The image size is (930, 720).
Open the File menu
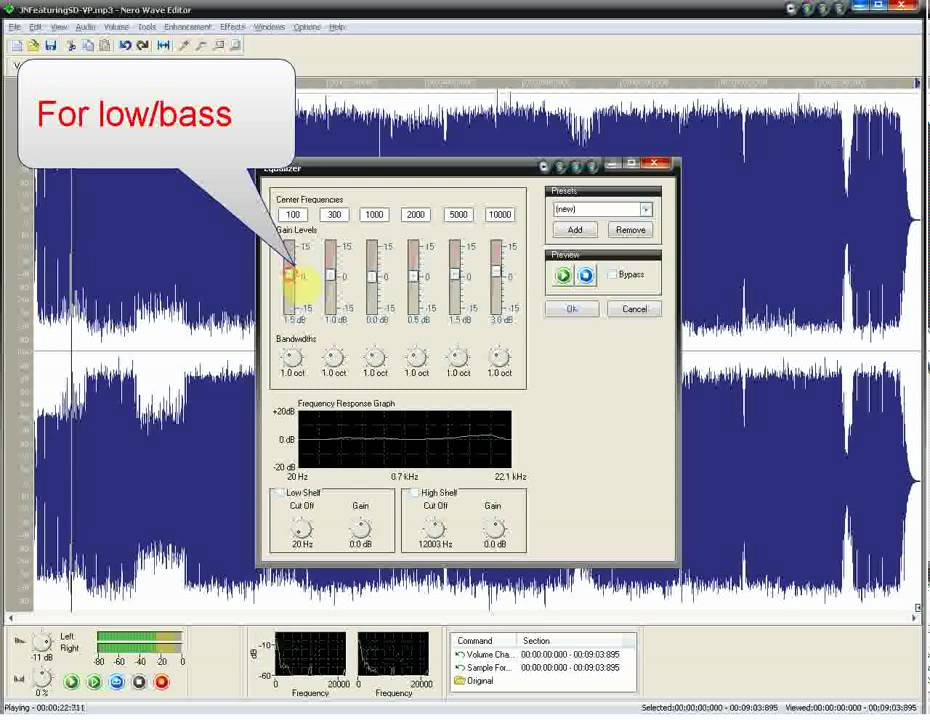(x=15, y=27)
